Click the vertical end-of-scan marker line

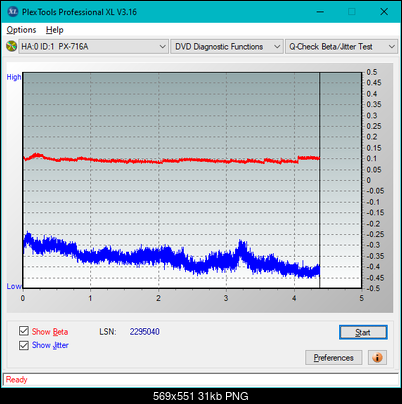[319, 180]
